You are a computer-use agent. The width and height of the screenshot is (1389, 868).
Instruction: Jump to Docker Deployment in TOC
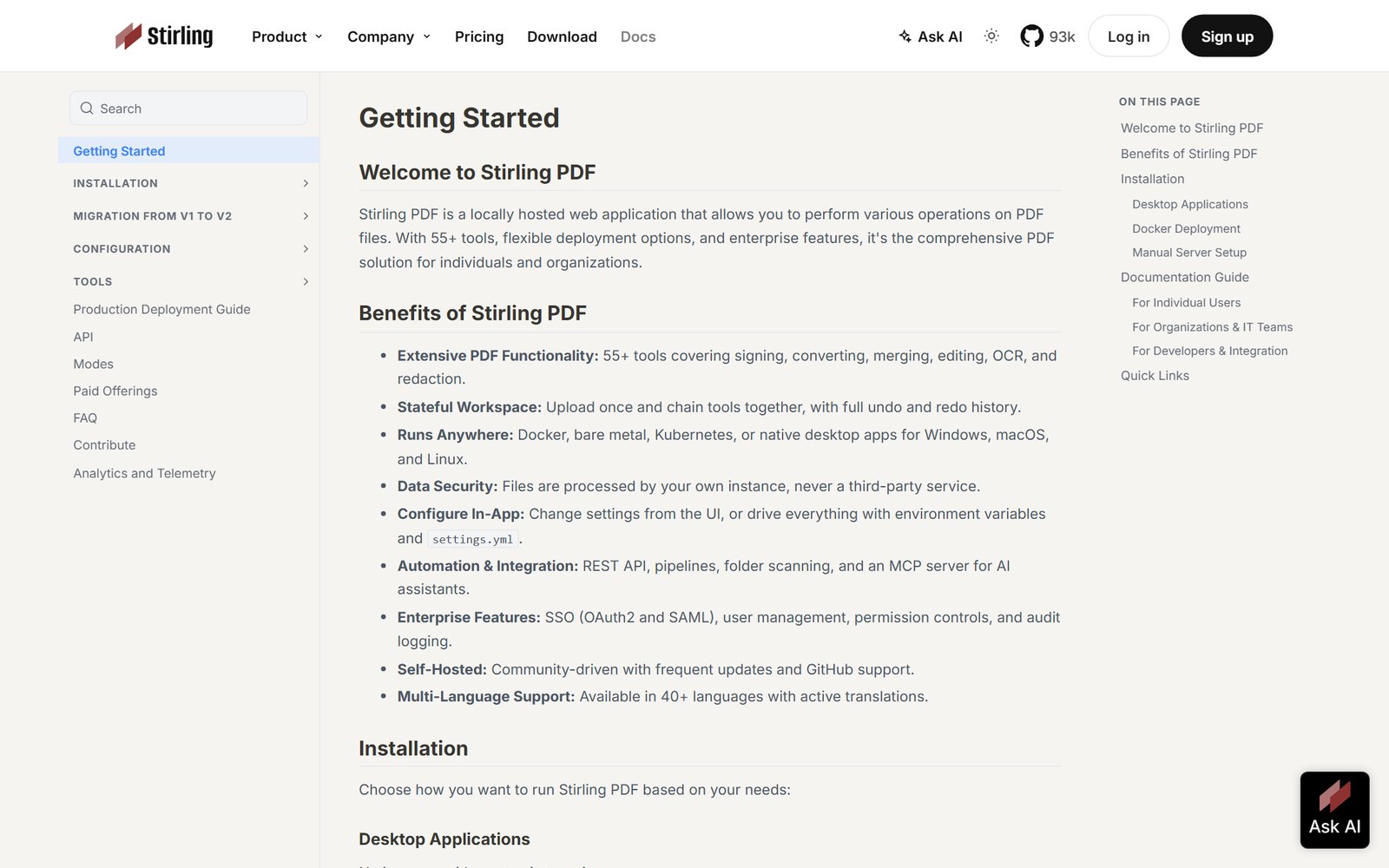(1186, 228)
